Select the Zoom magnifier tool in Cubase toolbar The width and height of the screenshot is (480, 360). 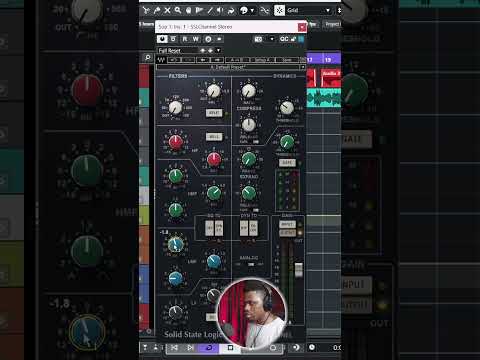(x=178, y=10)
